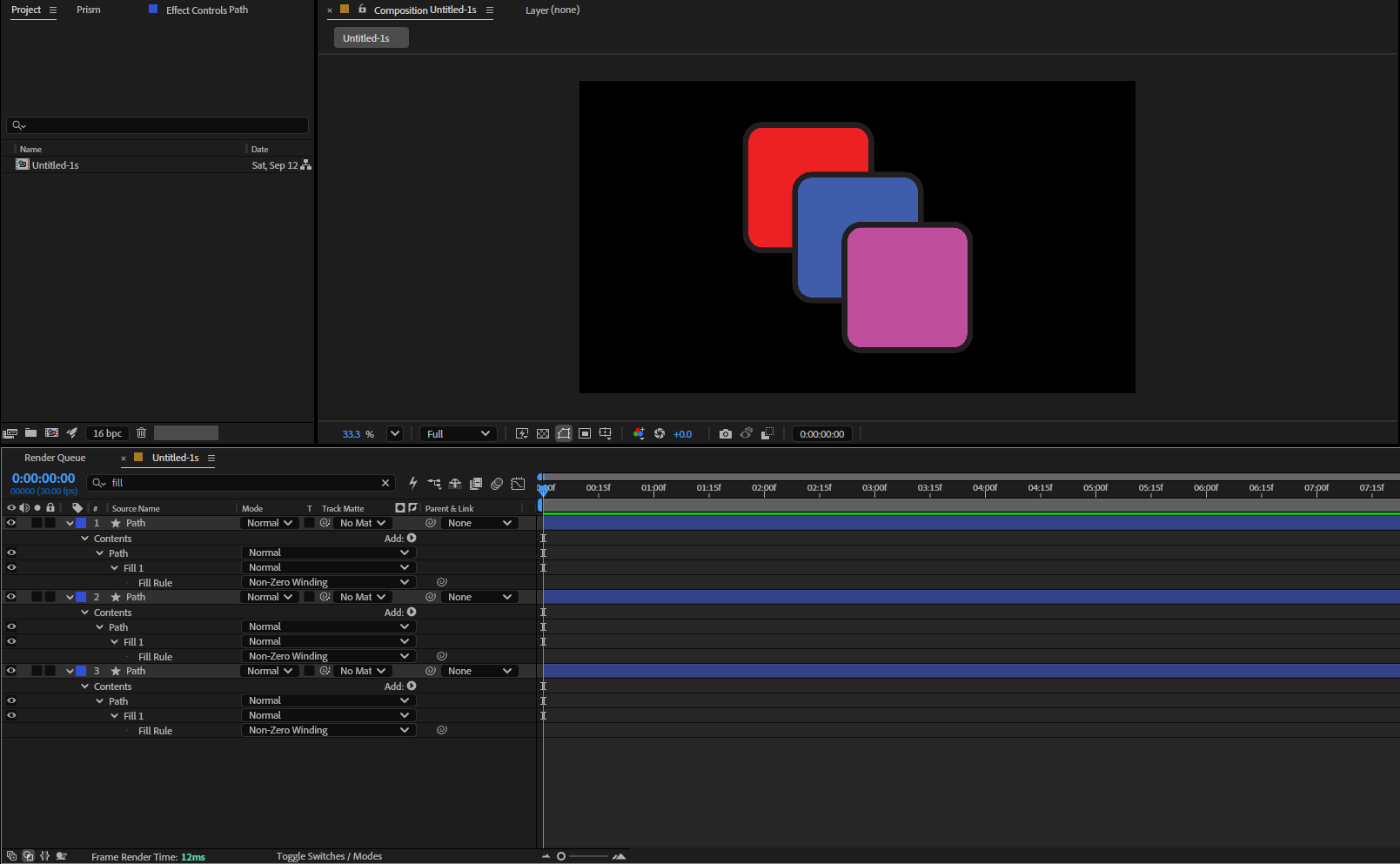Open the Layer (none) viewer tab

pos(553,10)
